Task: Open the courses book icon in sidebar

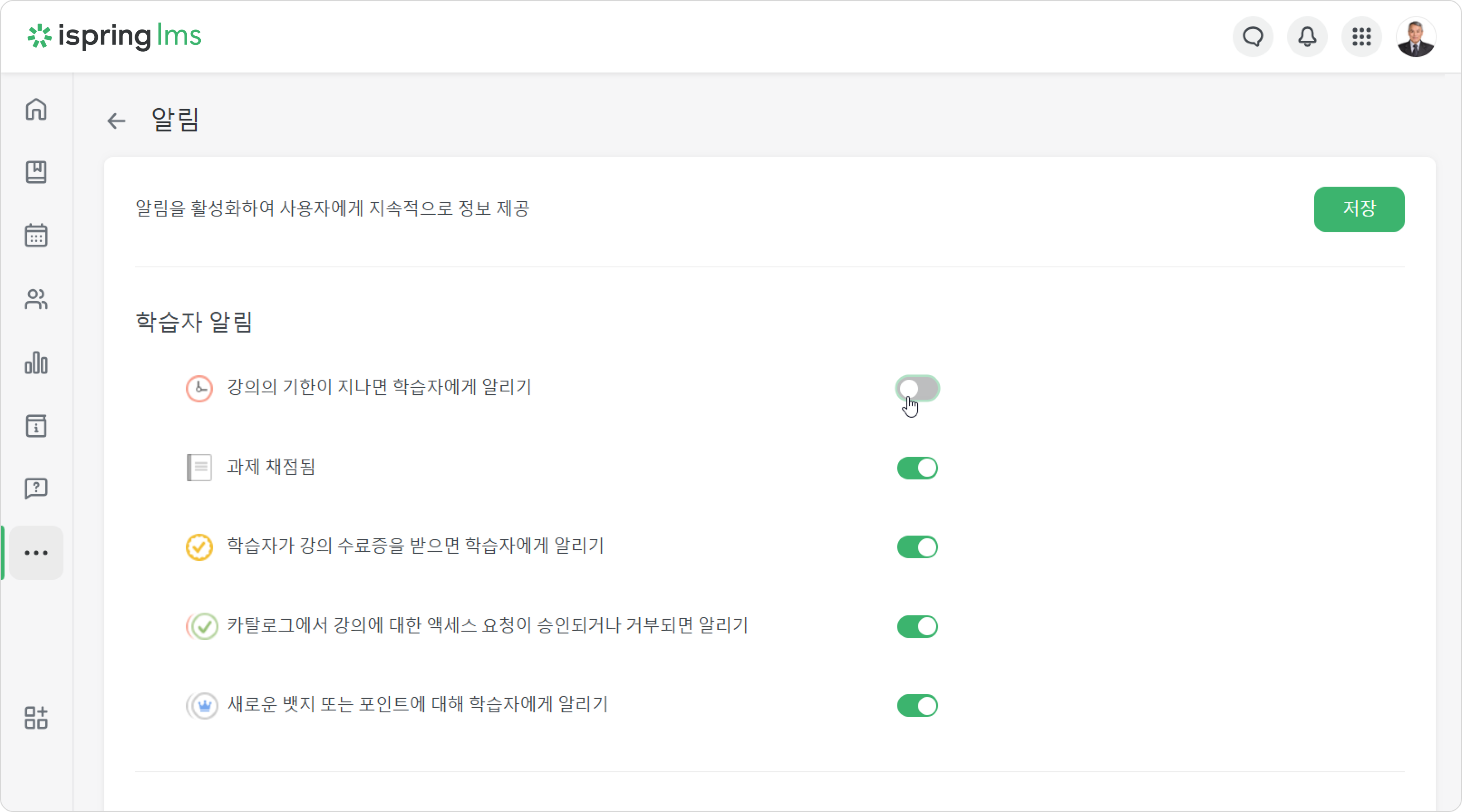Action: 36,172
